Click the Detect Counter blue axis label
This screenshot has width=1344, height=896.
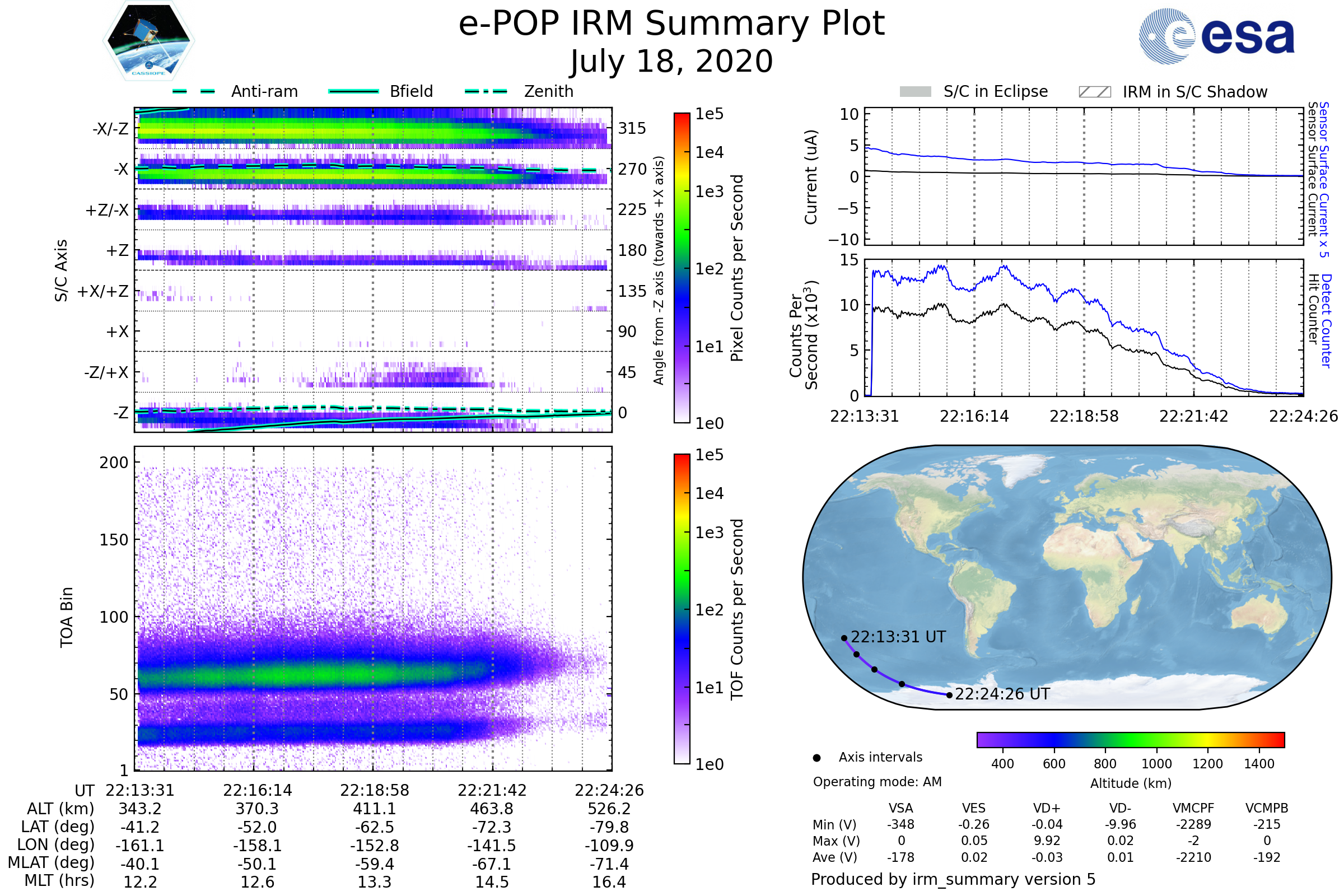click(1326, 320)
